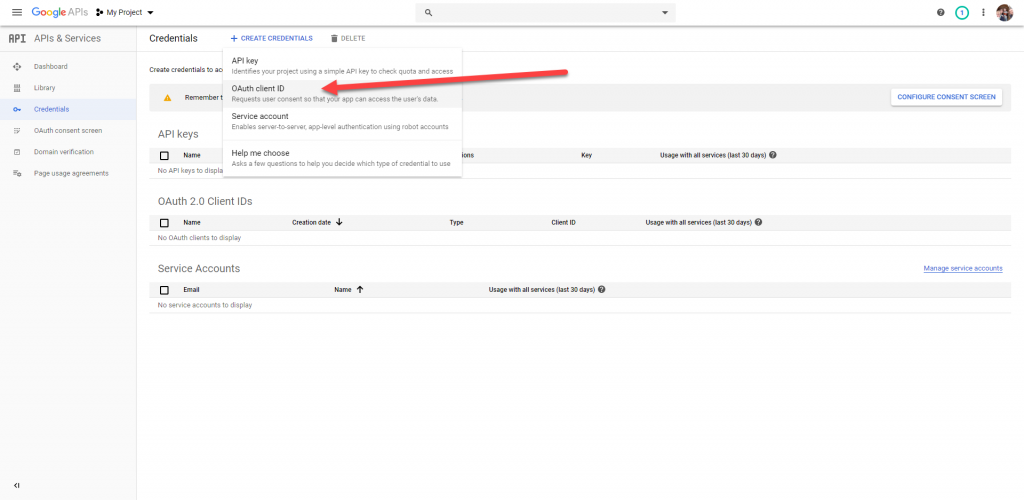The image size is (1024, 500).
Task: Click the Library sidebar icon
Action: (18, 87)
